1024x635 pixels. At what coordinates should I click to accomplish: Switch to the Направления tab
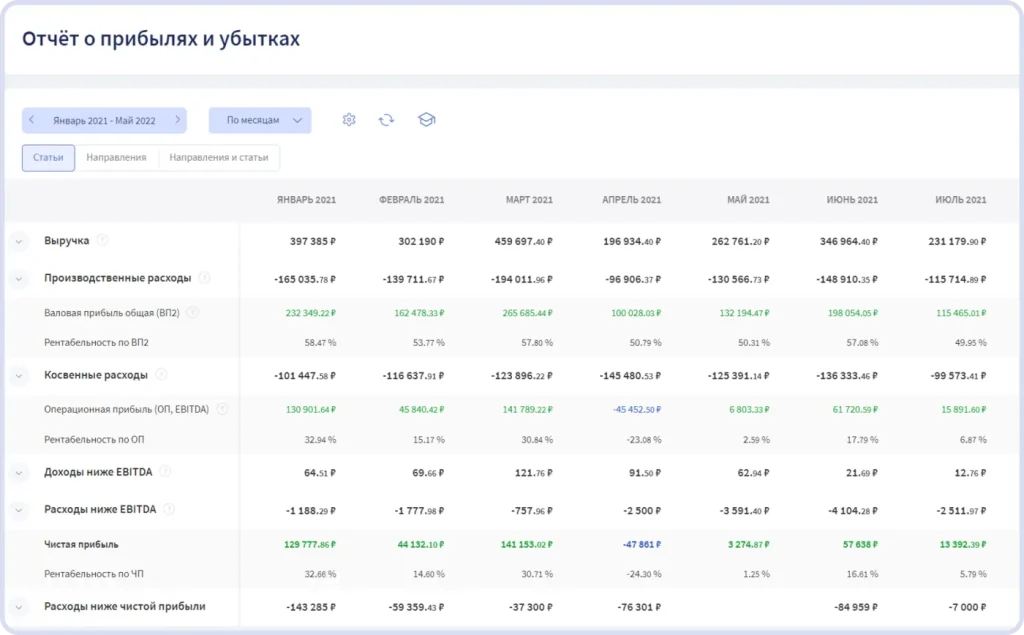tap(116, 157)
